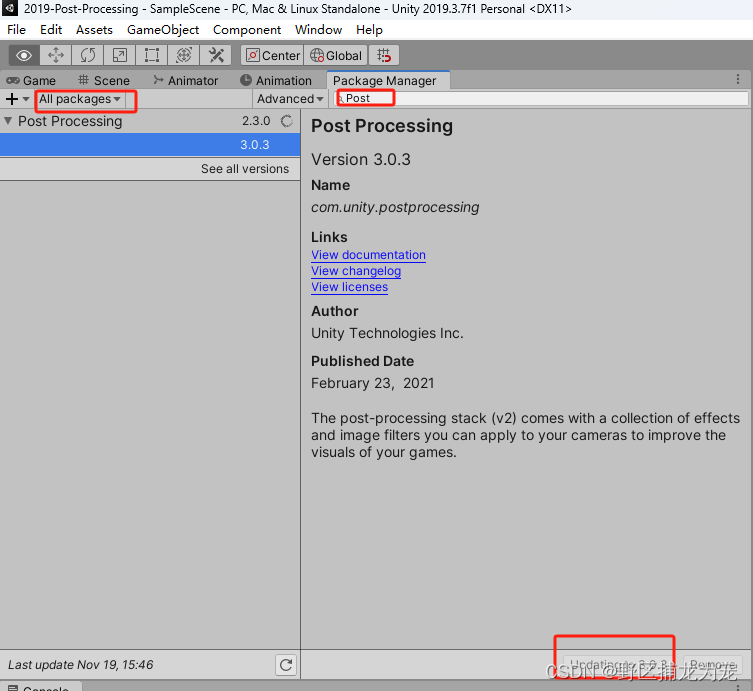Collapse the Post Processing package entry

pyautogui.click(x=8, y=121)
